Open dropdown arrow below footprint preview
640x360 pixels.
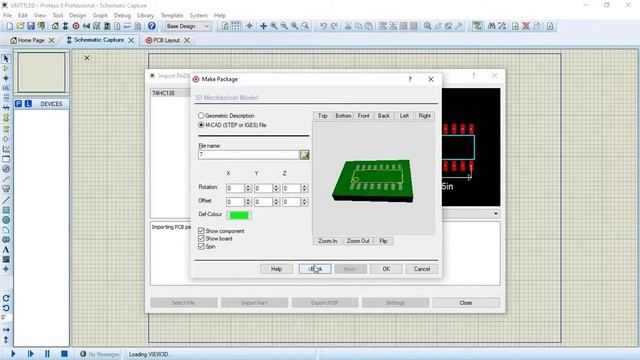(x=496, y=213)
